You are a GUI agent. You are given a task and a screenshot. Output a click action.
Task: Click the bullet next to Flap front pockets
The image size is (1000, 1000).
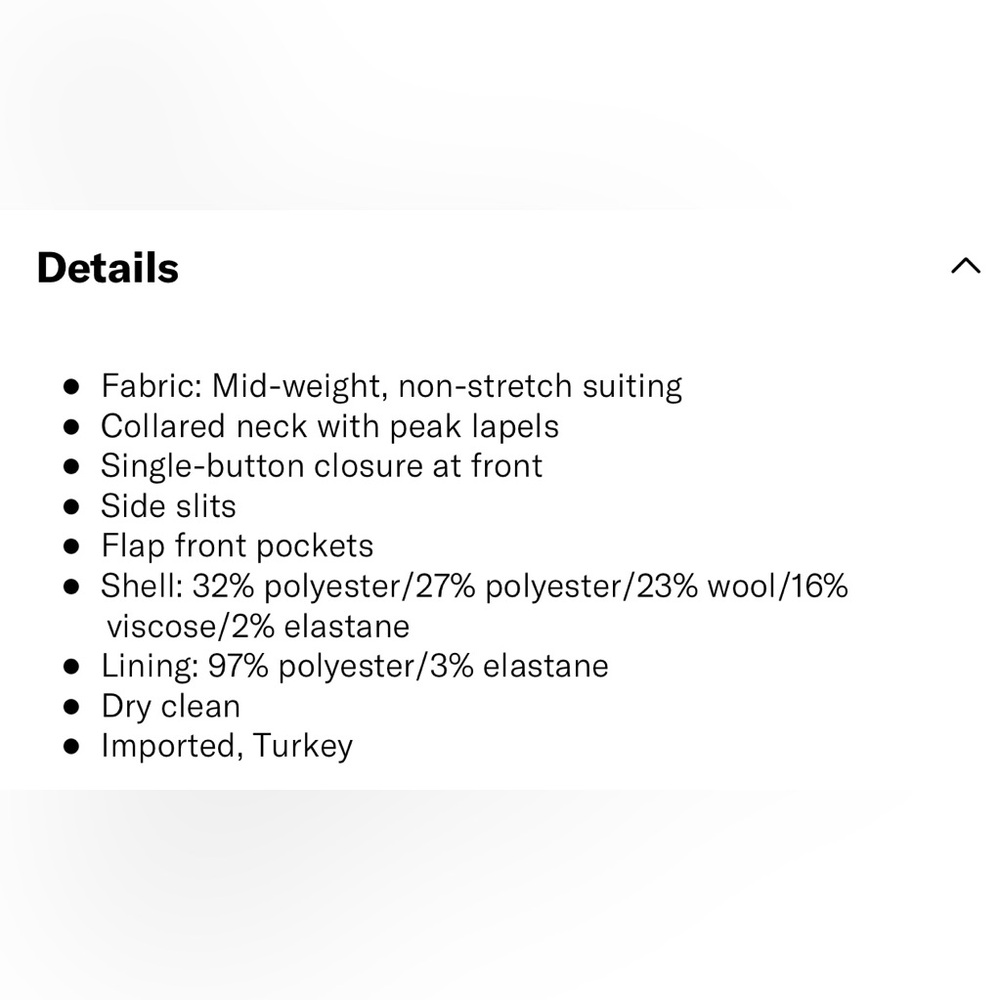pyautogui.click(x=71, y=546)
